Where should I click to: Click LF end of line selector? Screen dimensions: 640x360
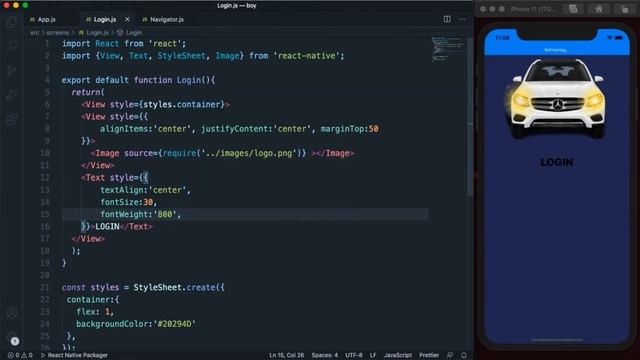(x=373, y=355)
